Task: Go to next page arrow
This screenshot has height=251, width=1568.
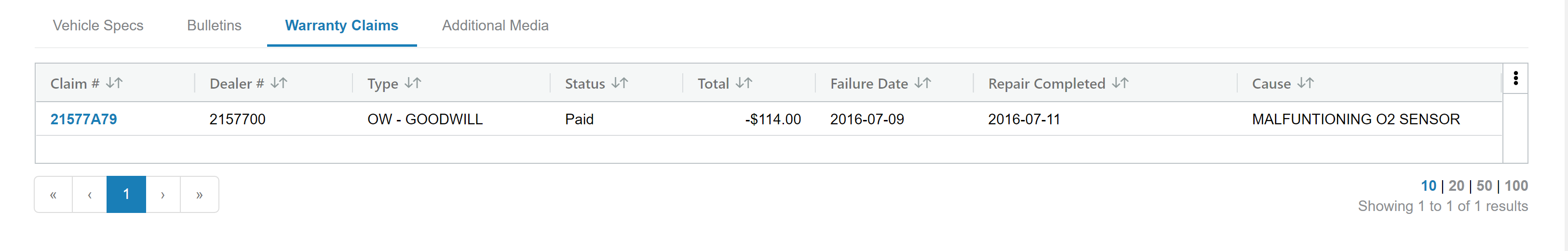Action: pyautogui.click(x=162, y=195)
